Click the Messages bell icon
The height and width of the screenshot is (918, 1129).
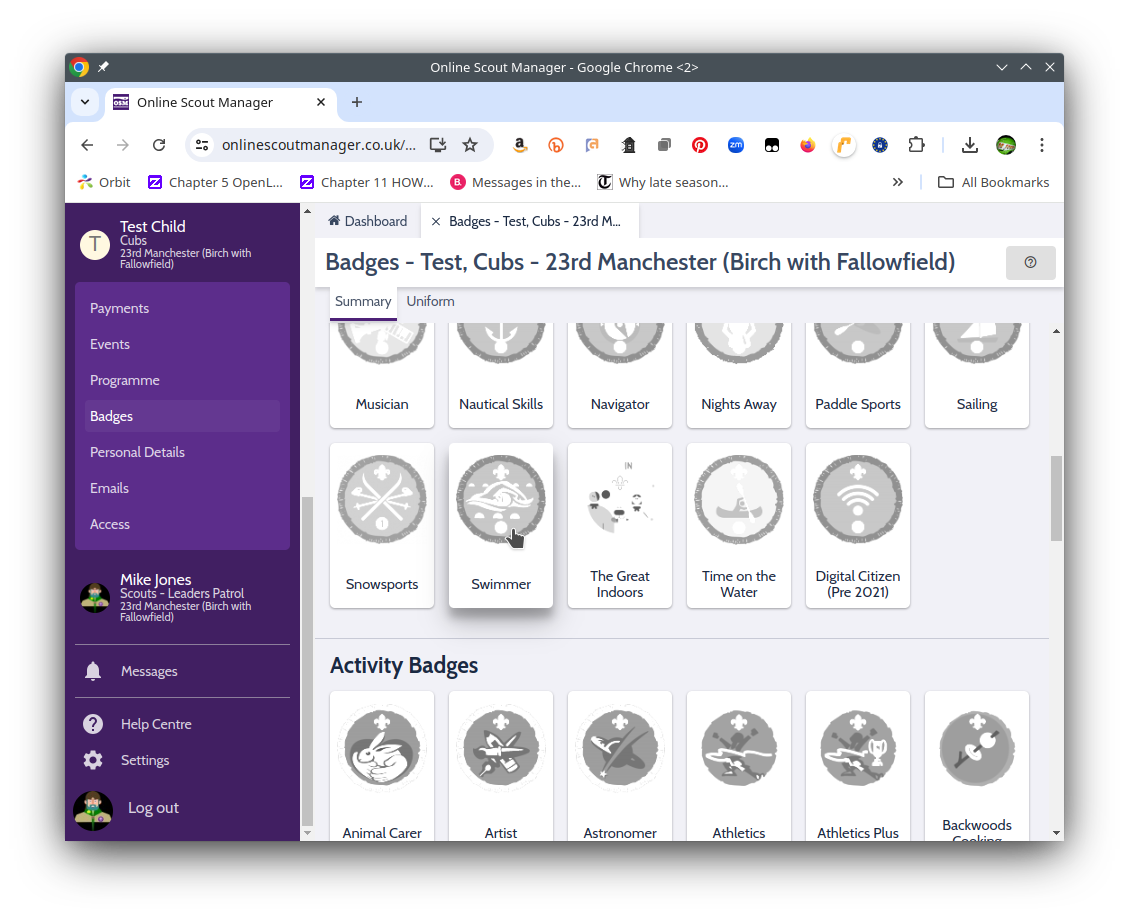point(93,671)
